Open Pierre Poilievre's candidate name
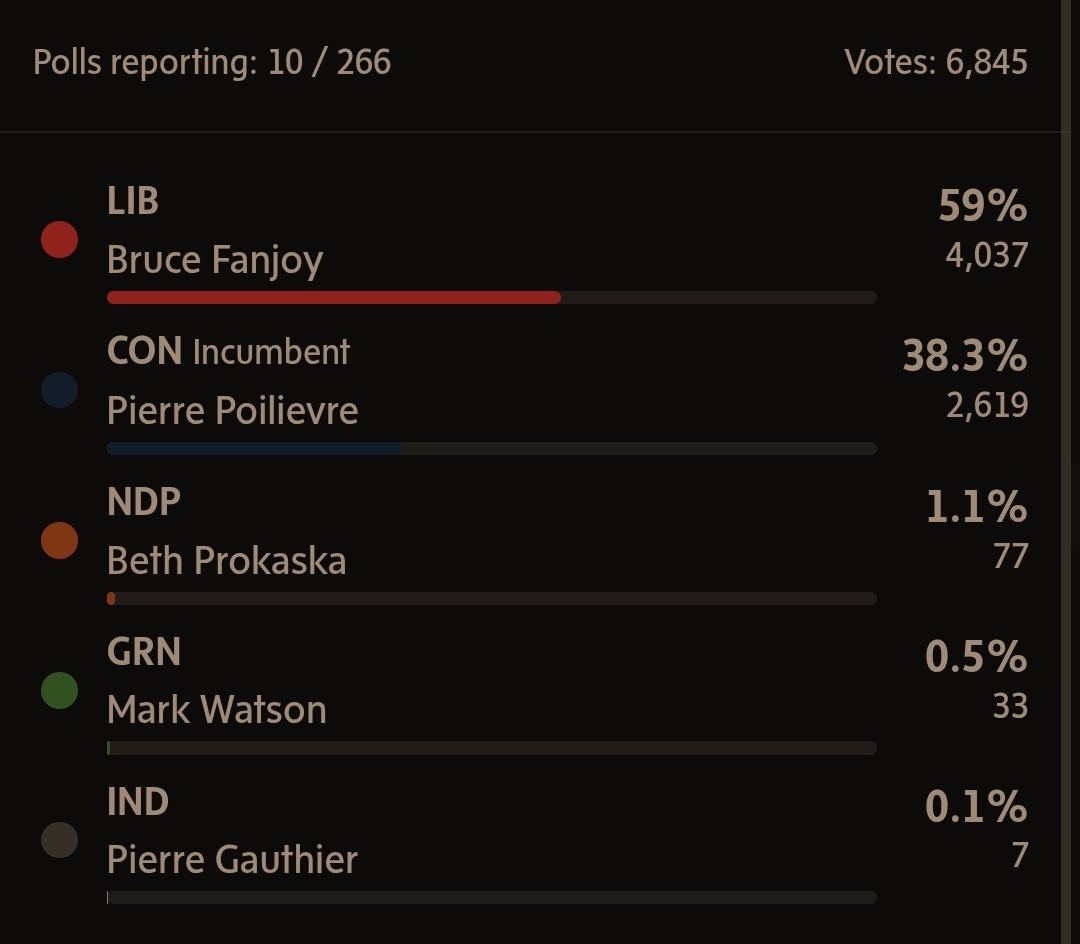This screenshot has width=1080, height=944. [x=232, y=410]
